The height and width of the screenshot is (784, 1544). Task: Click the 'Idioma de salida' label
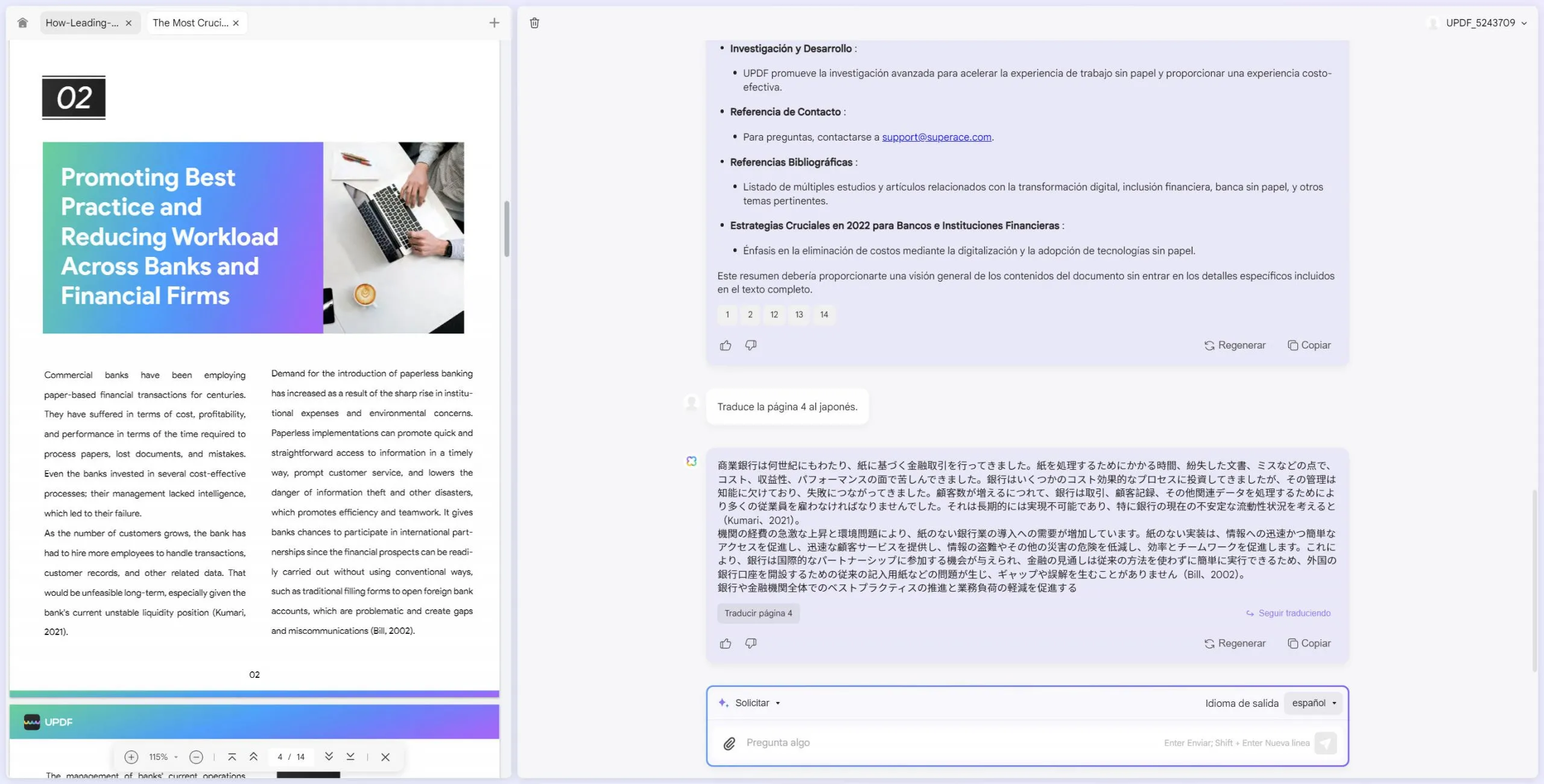click(x=1242, y=703)
